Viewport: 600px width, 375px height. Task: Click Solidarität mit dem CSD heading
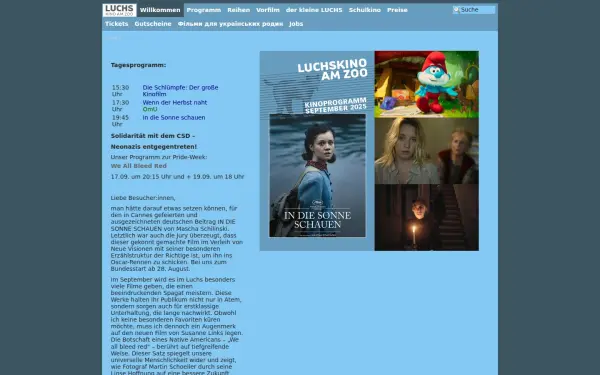(153, 136)
